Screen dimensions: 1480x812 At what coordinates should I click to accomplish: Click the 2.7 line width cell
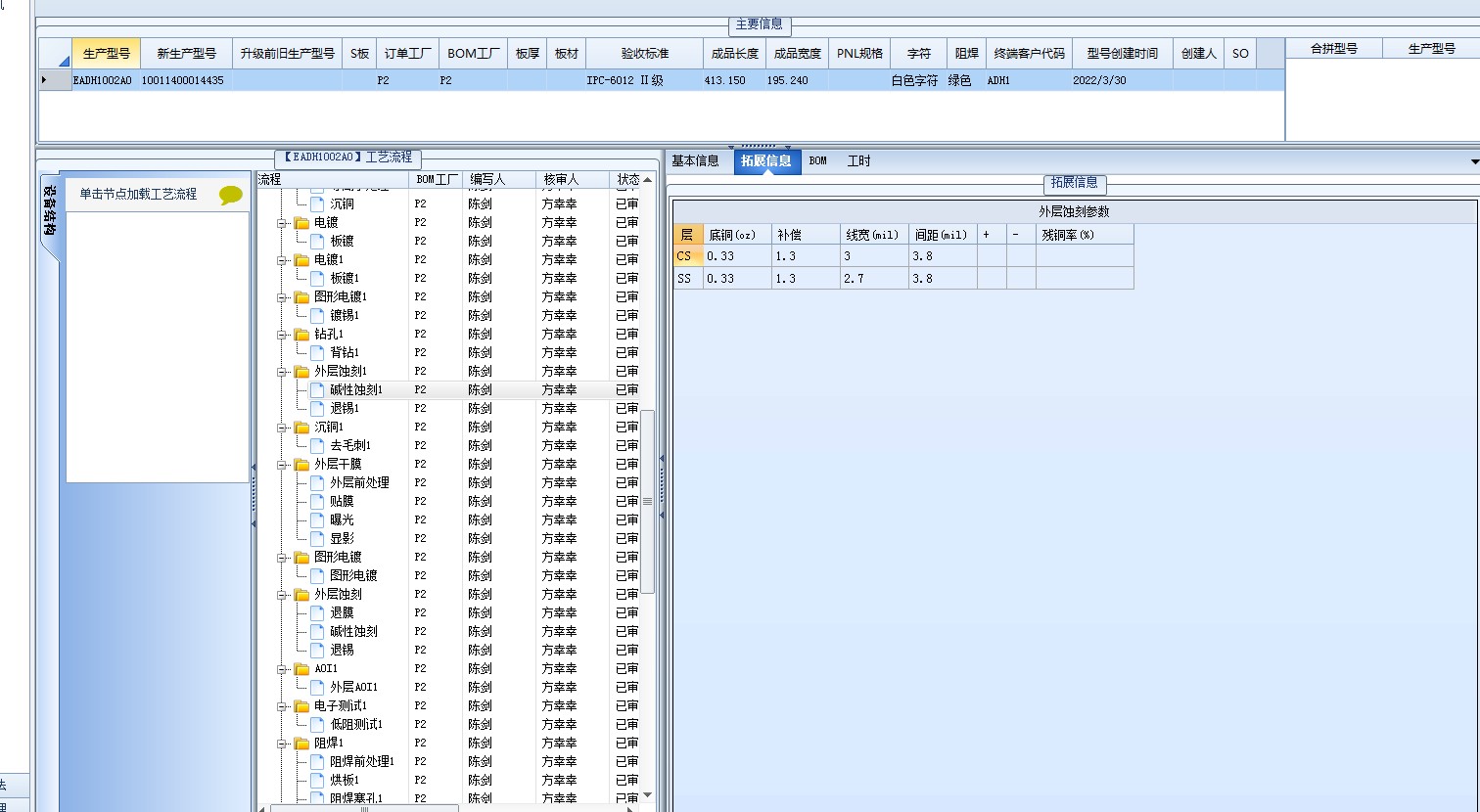click(874, 279)
